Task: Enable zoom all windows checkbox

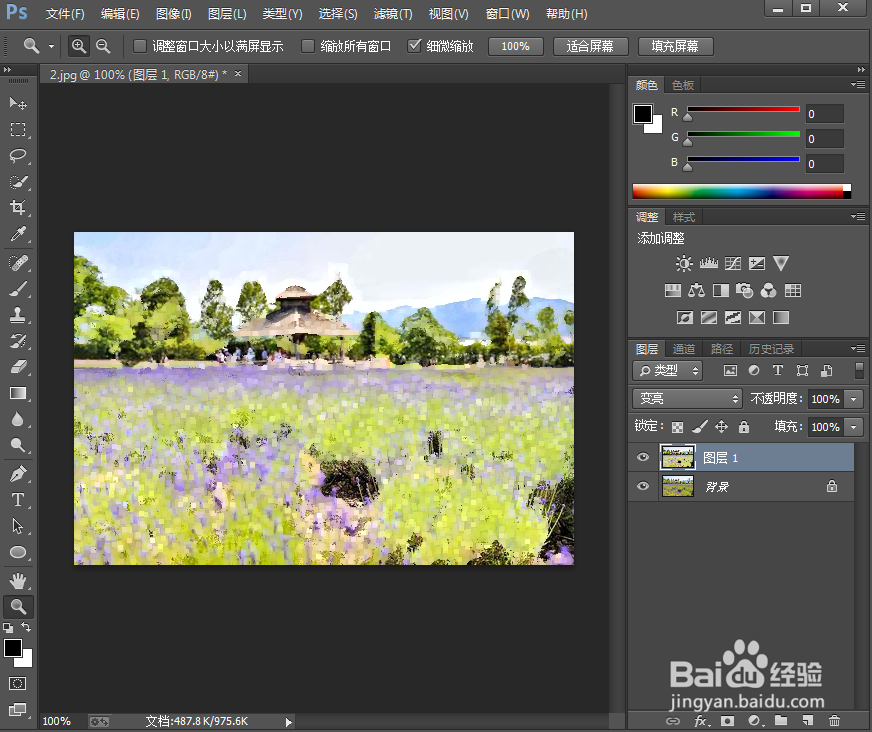Action: pos(308,46)
